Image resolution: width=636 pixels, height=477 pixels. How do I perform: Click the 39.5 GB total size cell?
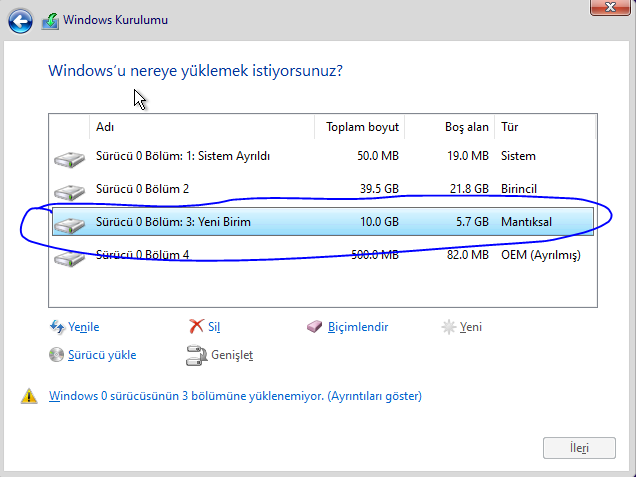pos(379,189)
